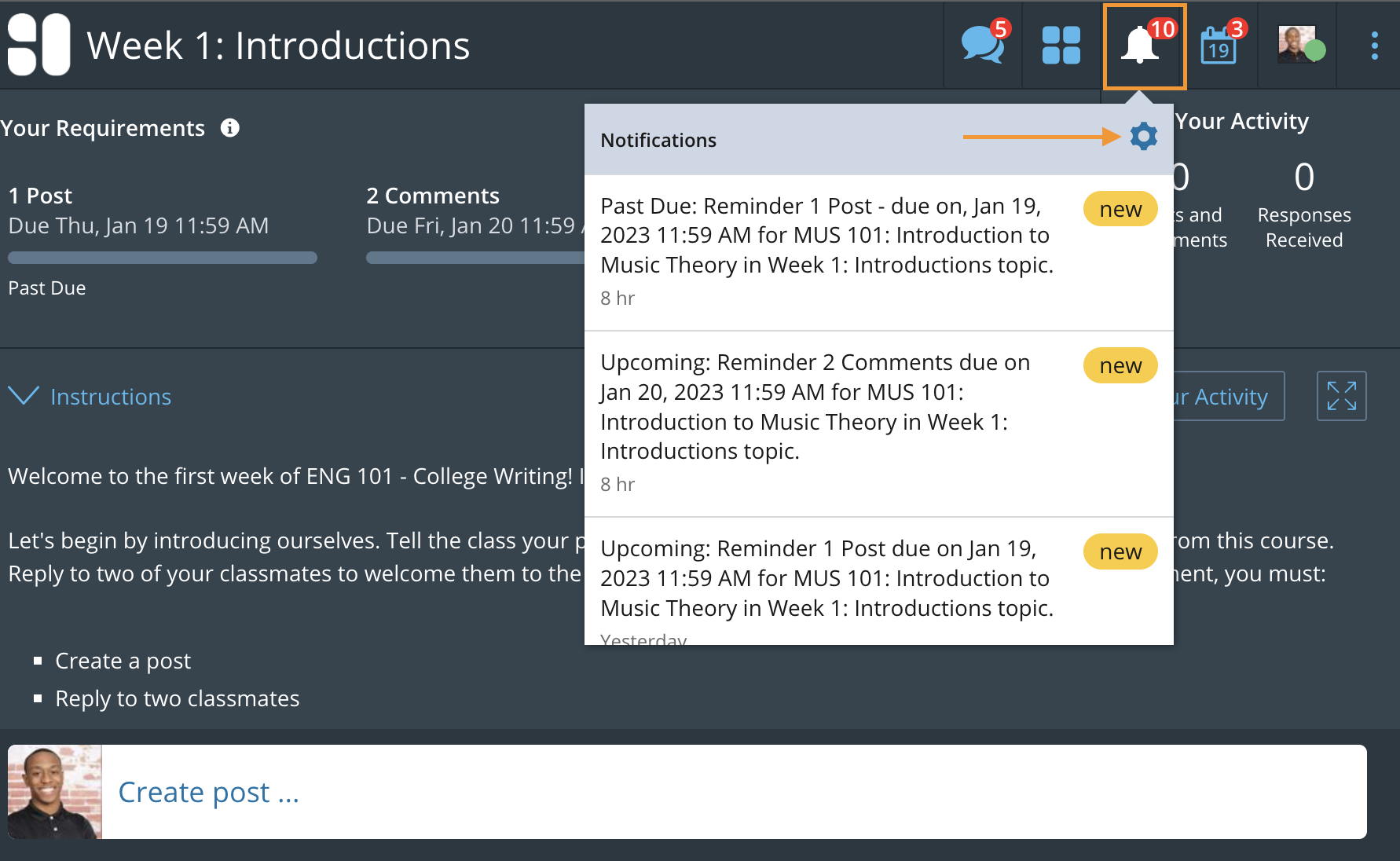Open the calendar icon with badge
Image resolution: width=1400 pixels, height=861 pixels.
(1219, 46)
